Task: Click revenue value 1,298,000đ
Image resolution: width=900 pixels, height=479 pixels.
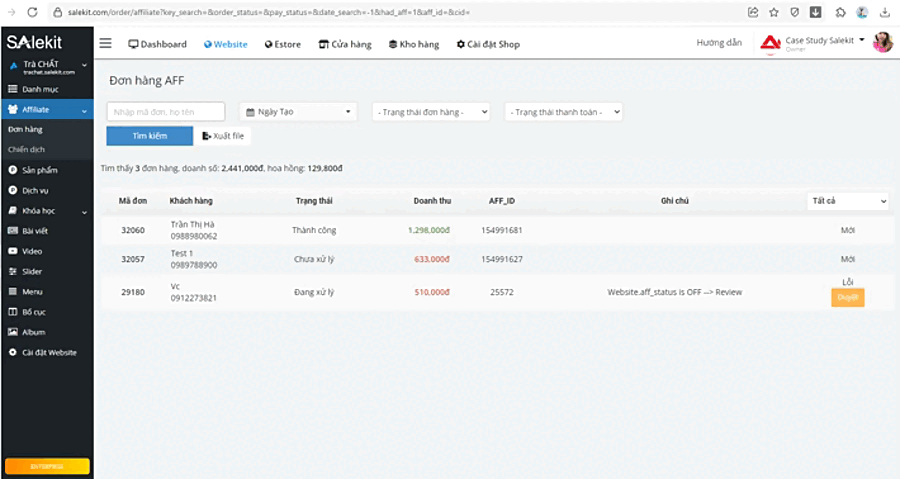Action: pyautogui.click(x=429, y=230)
